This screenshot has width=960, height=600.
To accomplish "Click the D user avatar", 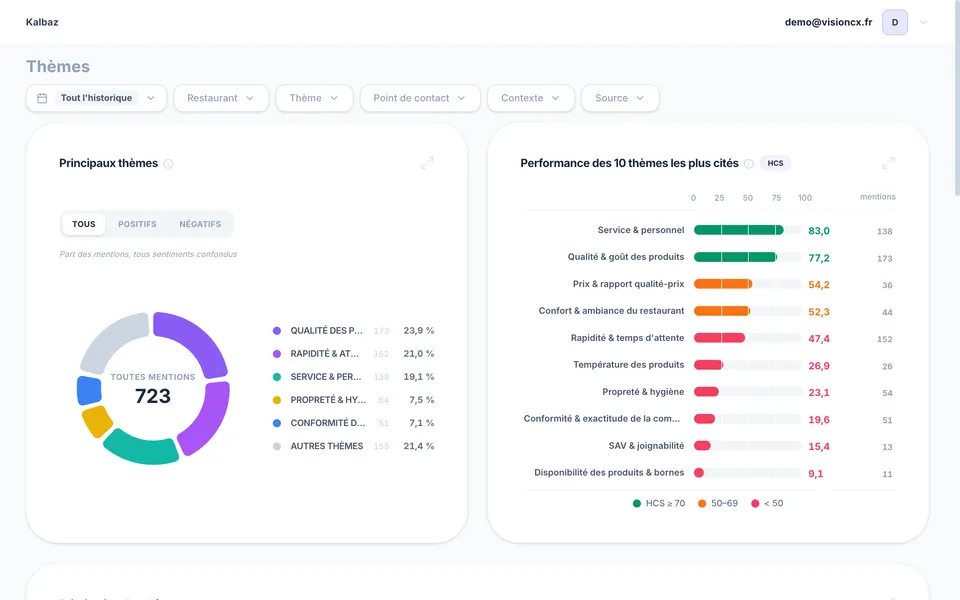I will [x=894, y=23].
